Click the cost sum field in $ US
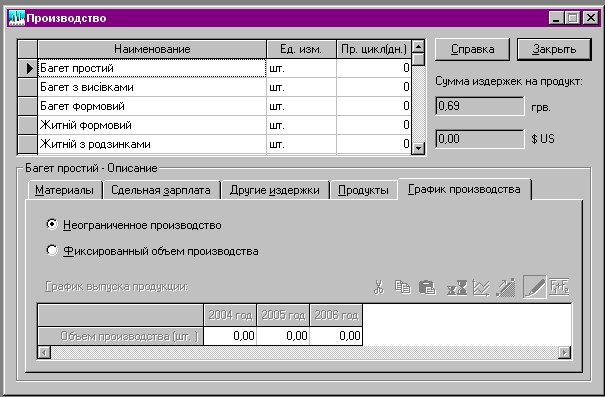 tap(480, 139)
